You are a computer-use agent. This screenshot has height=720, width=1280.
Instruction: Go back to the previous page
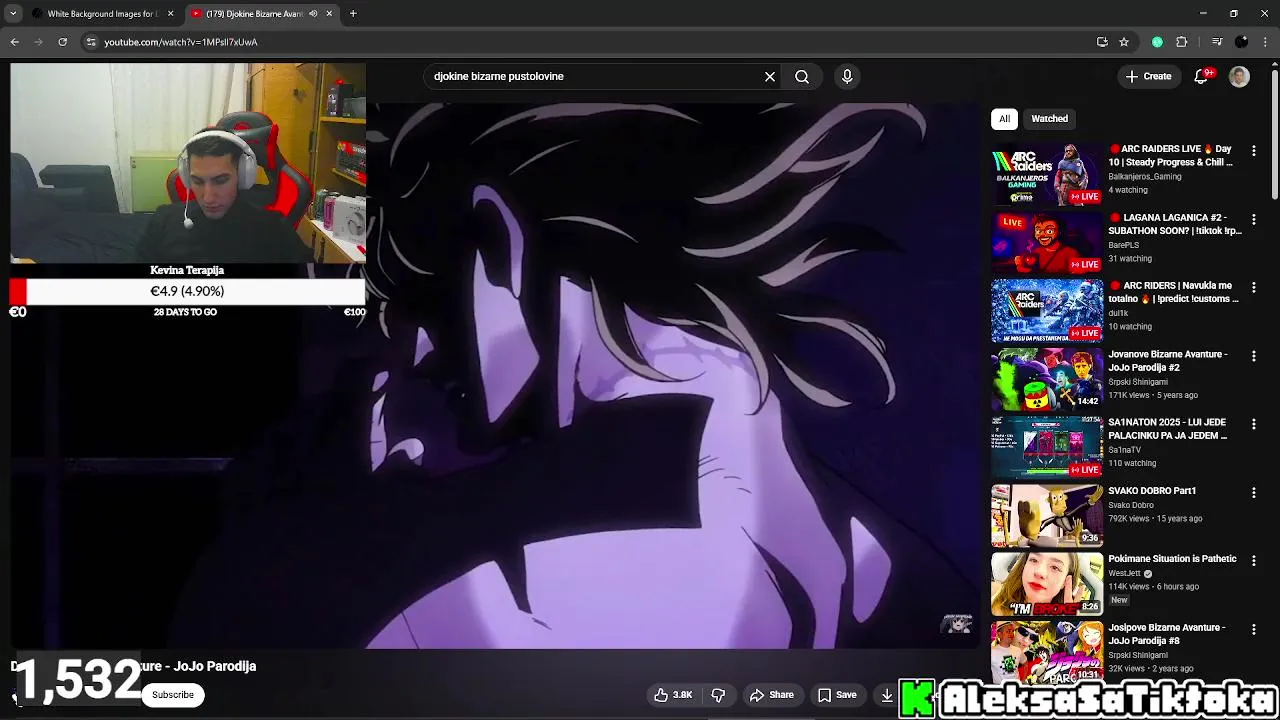tap(14, 42)
